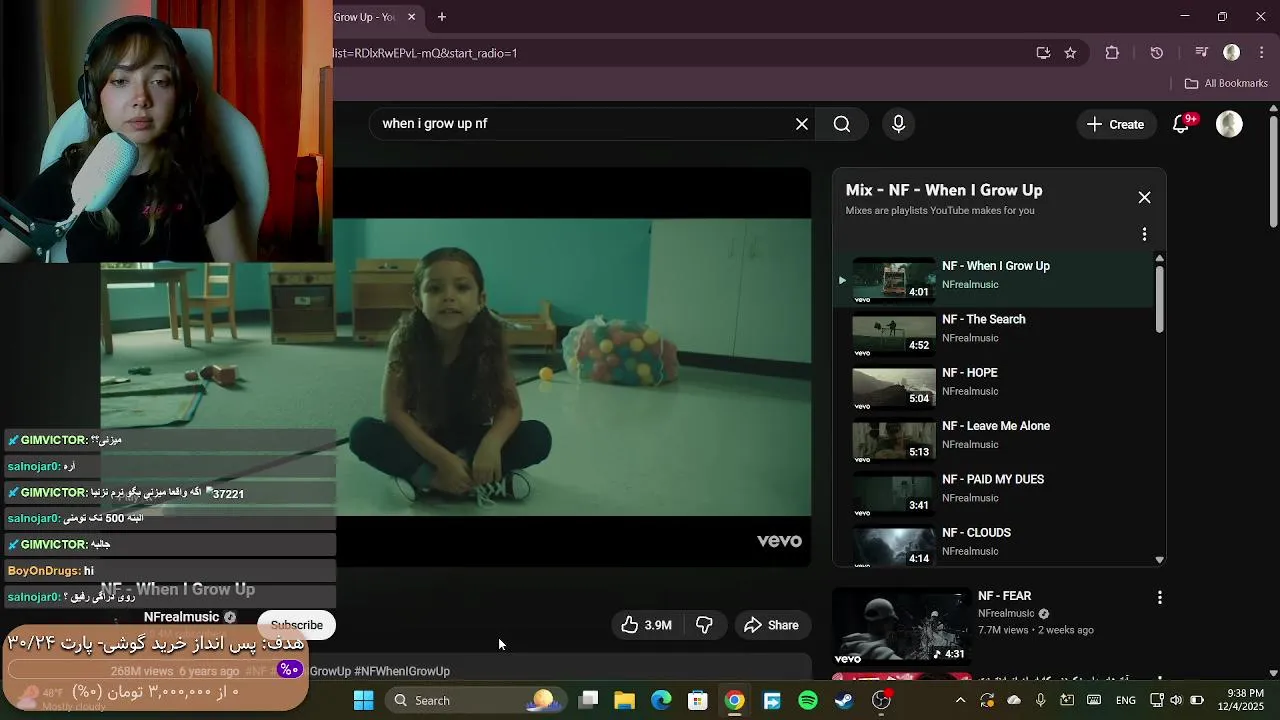Close the Mix playlist panel
The image size is (1280, 720).
[1144, 198]
